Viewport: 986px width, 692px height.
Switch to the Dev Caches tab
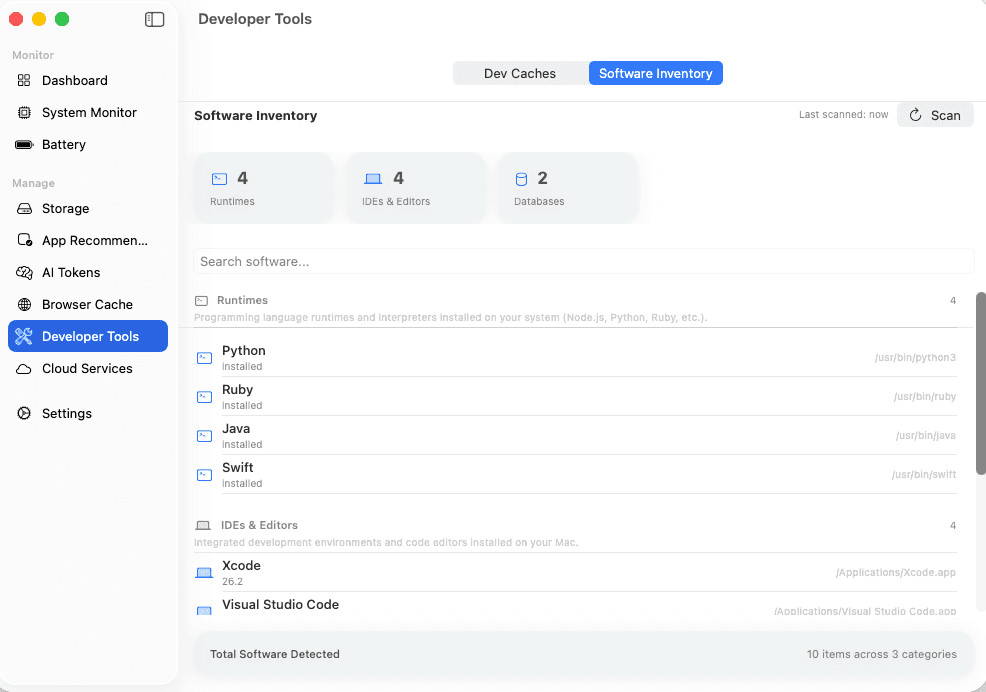(519, 73)
